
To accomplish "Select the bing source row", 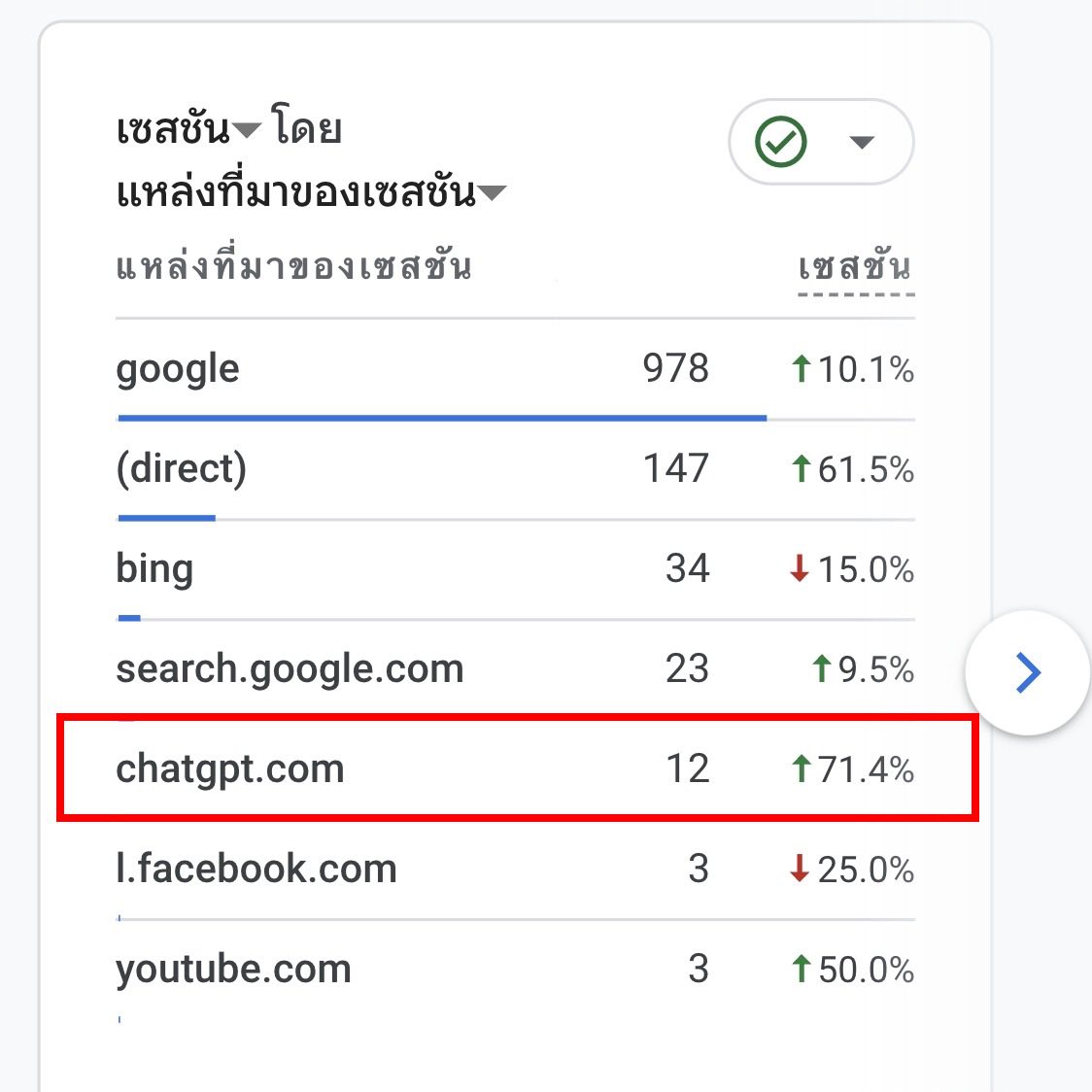I will tap(154, 569).
